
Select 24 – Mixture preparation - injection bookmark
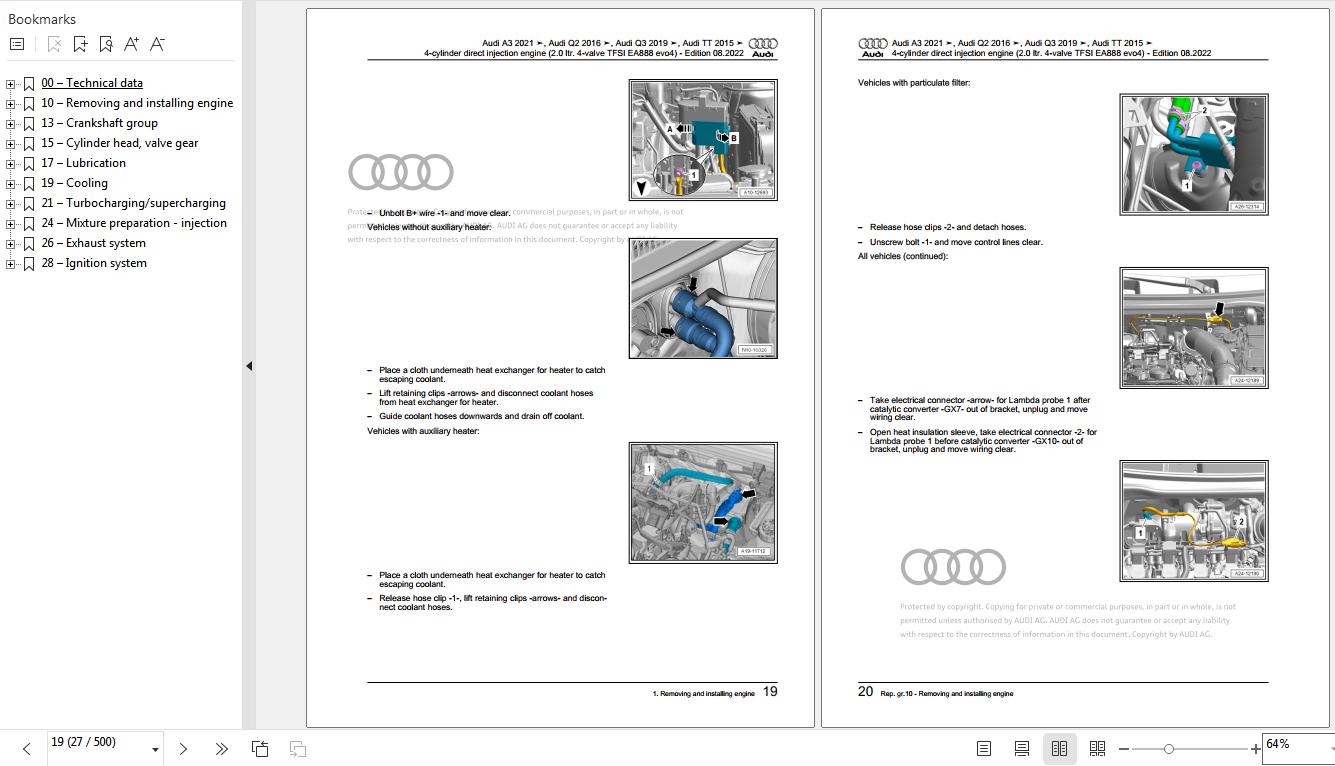click(134, 223)
